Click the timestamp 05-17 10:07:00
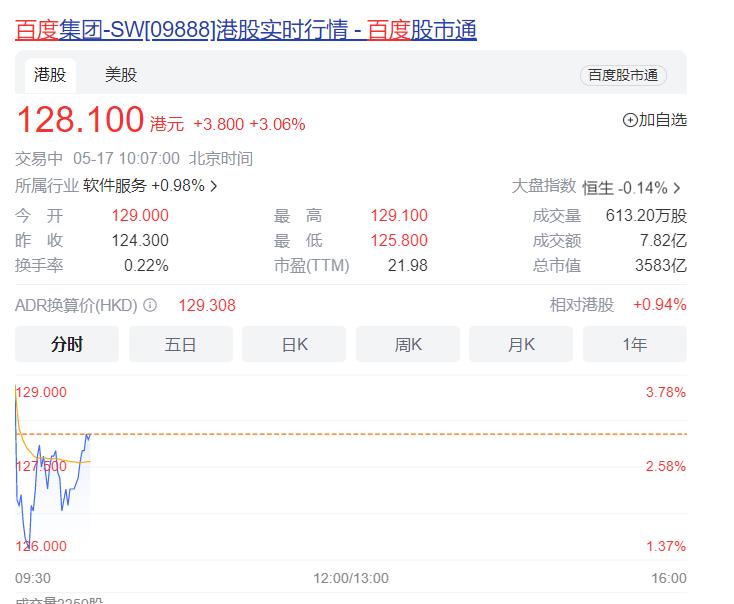 click(126, 159)
